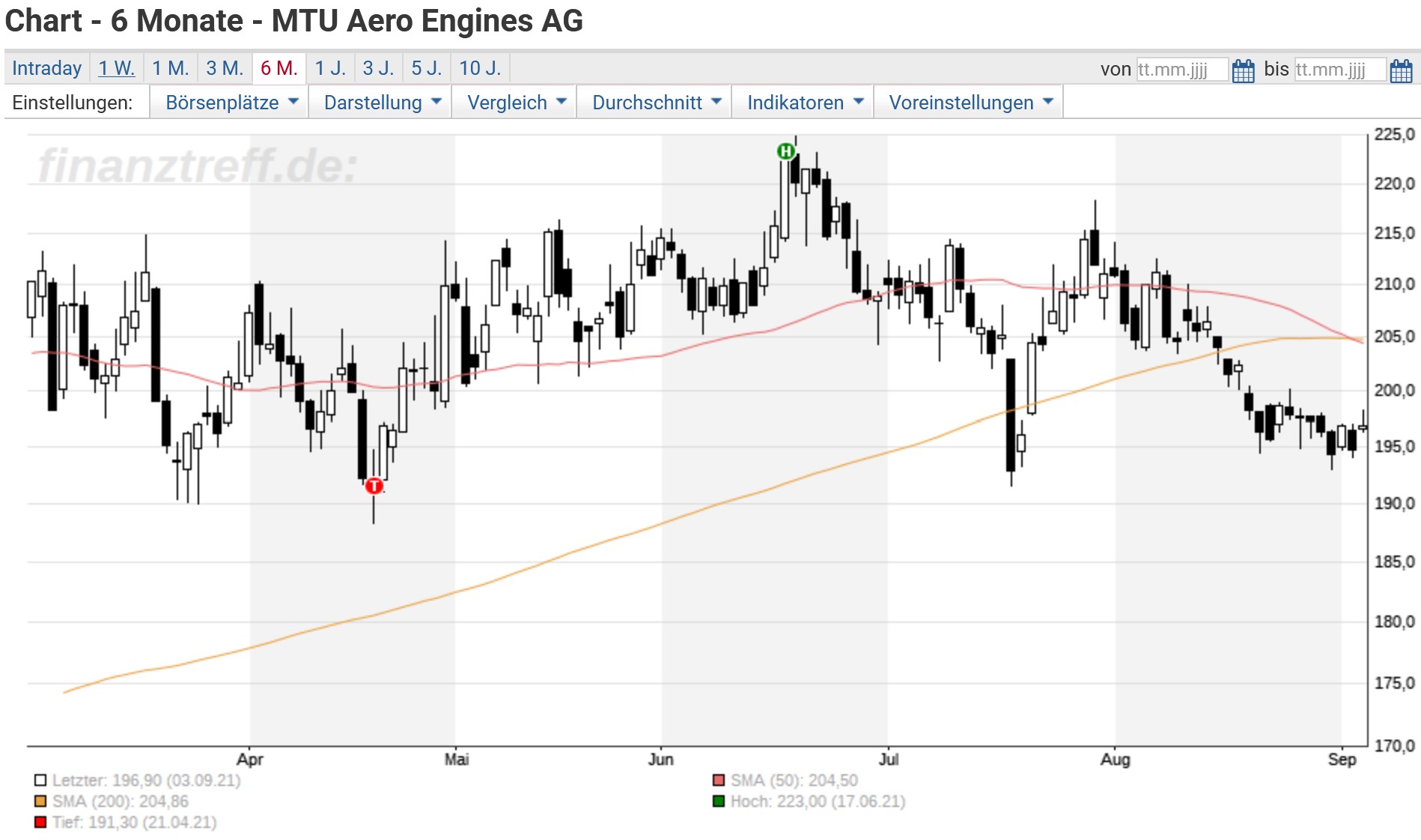The height and width of the screenshot is (840, 1421).
Task: Click the 'Jul' x-axis label
Action: tap(889, 760)
